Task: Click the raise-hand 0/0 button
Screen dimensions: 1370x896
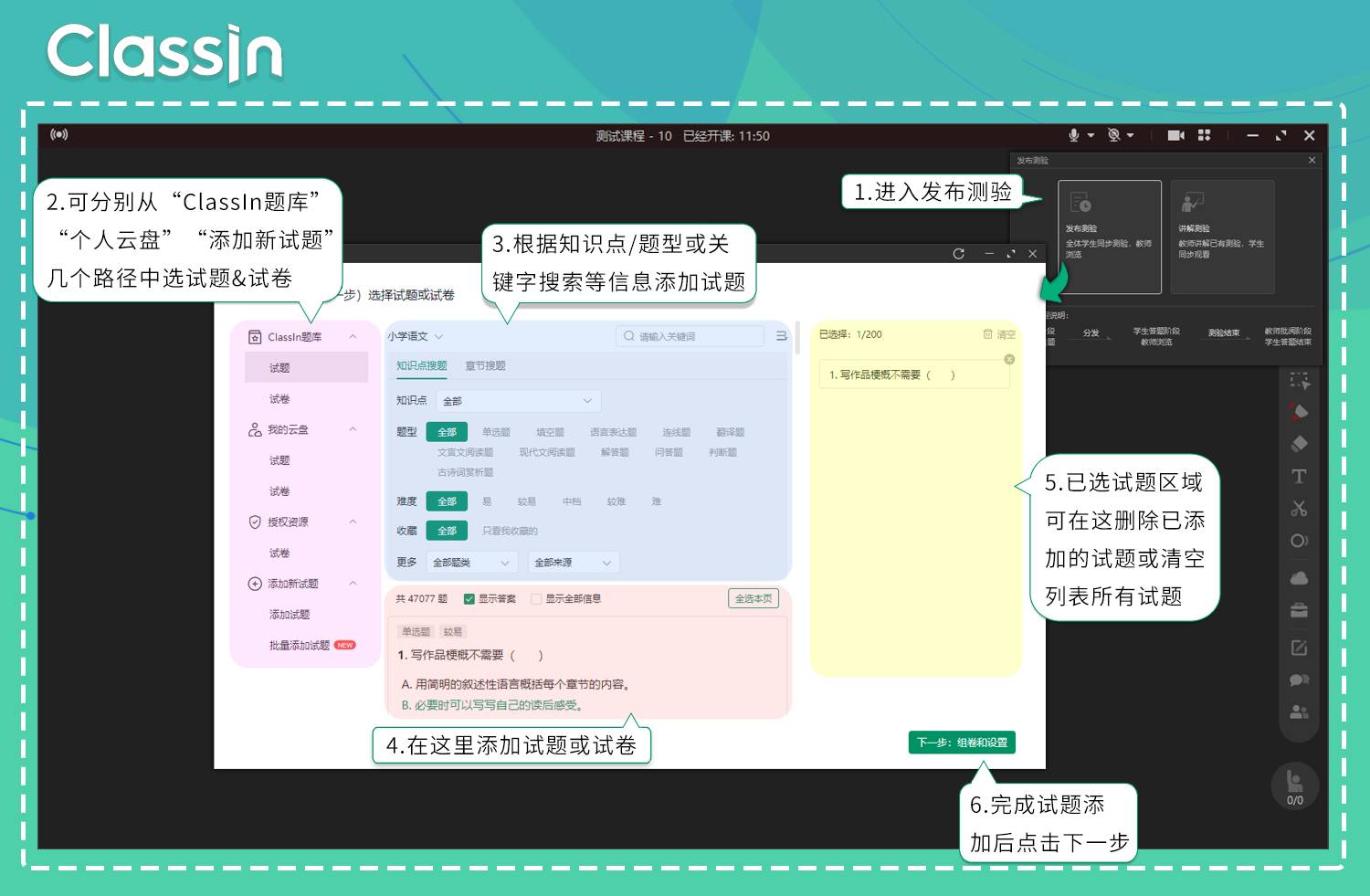Action: click(x=1295, y=786)
